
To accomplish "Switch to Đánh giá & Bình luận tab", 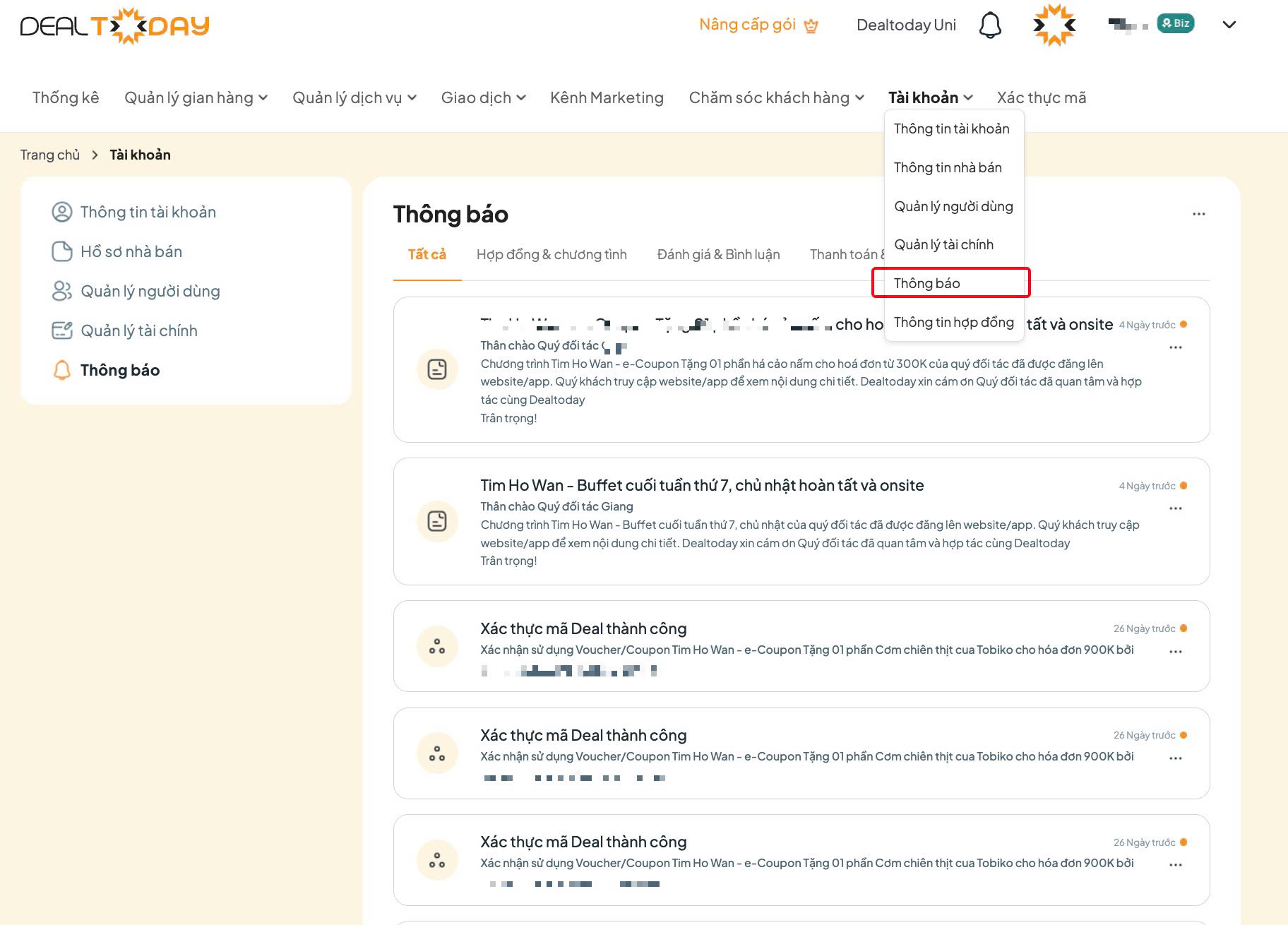I will click(x=718, y=254).
